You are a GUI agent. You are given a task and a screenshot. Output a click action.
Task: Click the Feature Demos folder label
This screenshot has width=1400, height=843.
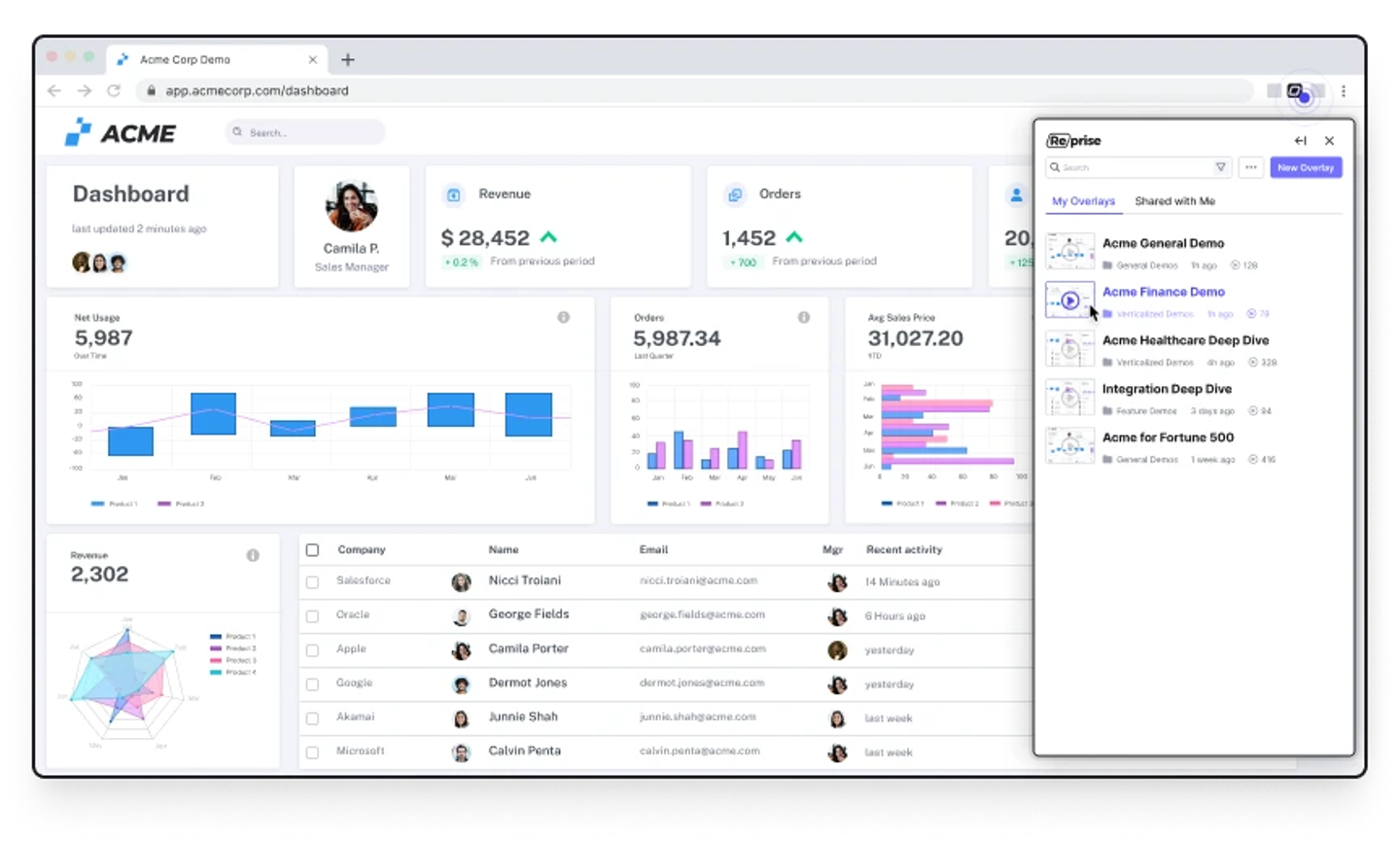[1139, 411]
